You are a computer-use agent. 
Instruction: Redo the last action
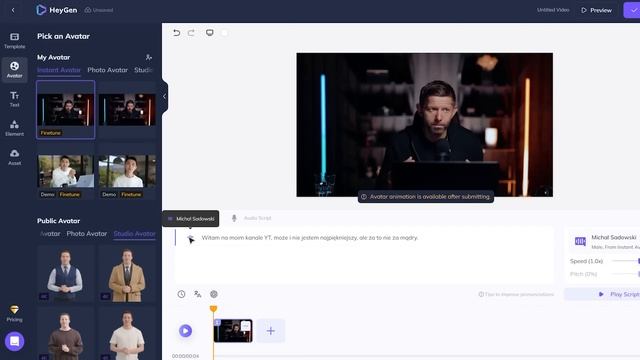tap(191, 33)
